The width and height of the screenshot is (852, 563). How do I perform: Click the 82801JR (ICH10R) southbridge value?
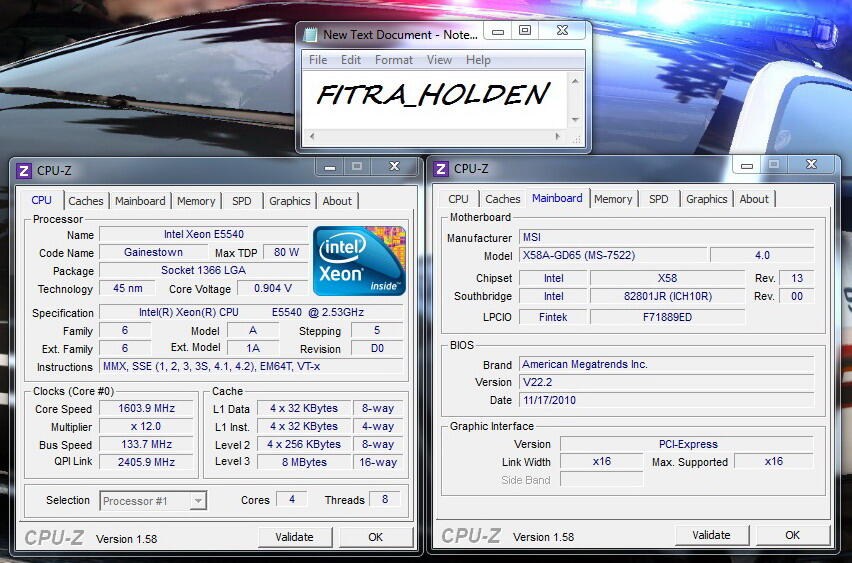(668, 296)
